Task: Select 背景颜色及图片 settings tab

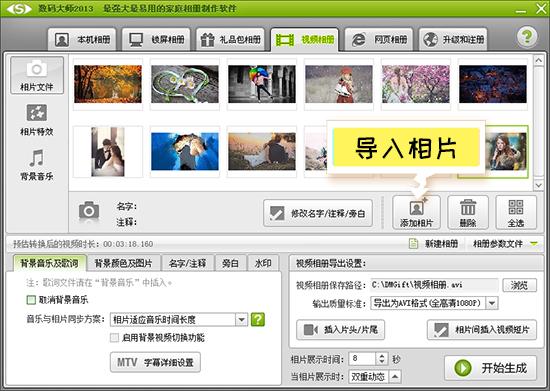Action: [x=123, y=263]
